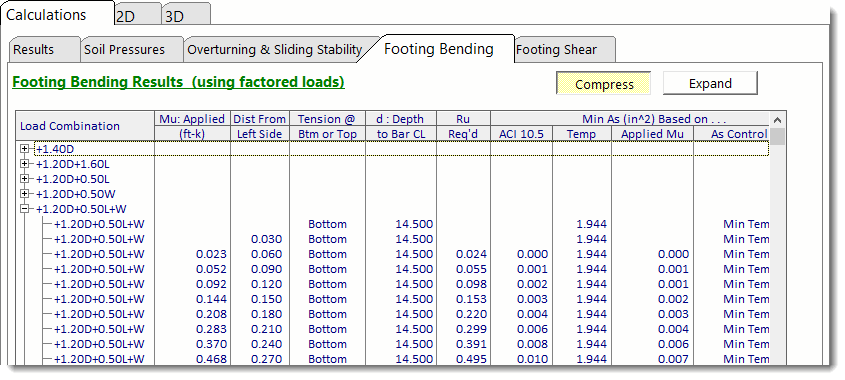Click the Mu: Applied column header

[x=192, y=126]
